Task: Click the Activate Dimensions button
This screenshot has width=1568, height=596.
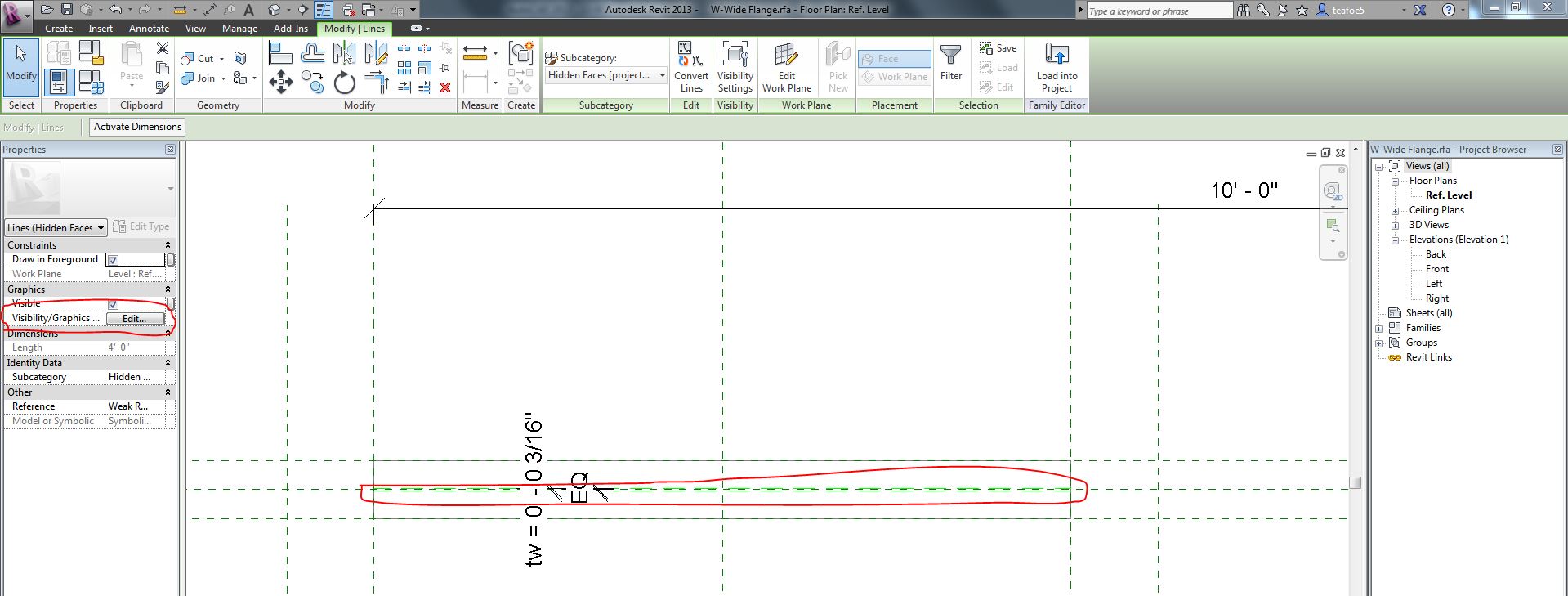Action: coord(137,127)
